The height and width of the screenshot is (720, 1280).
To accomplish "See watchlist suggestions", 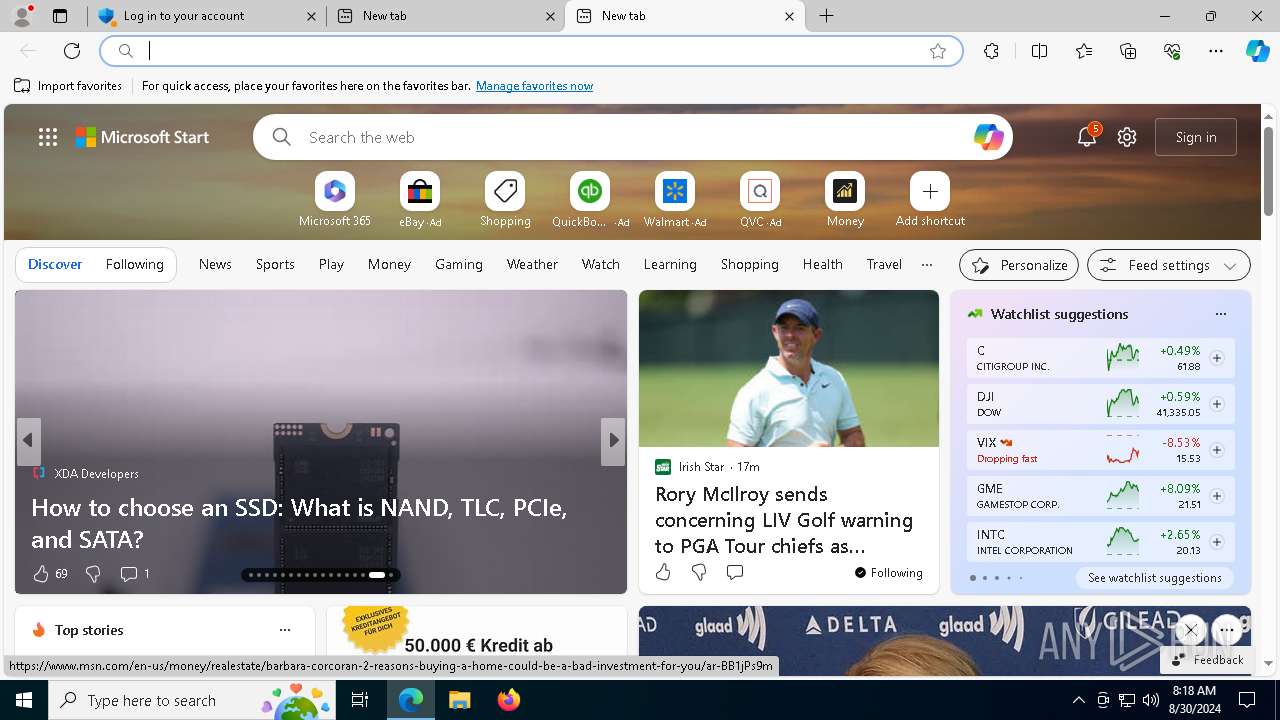I will pos(1155,578).
